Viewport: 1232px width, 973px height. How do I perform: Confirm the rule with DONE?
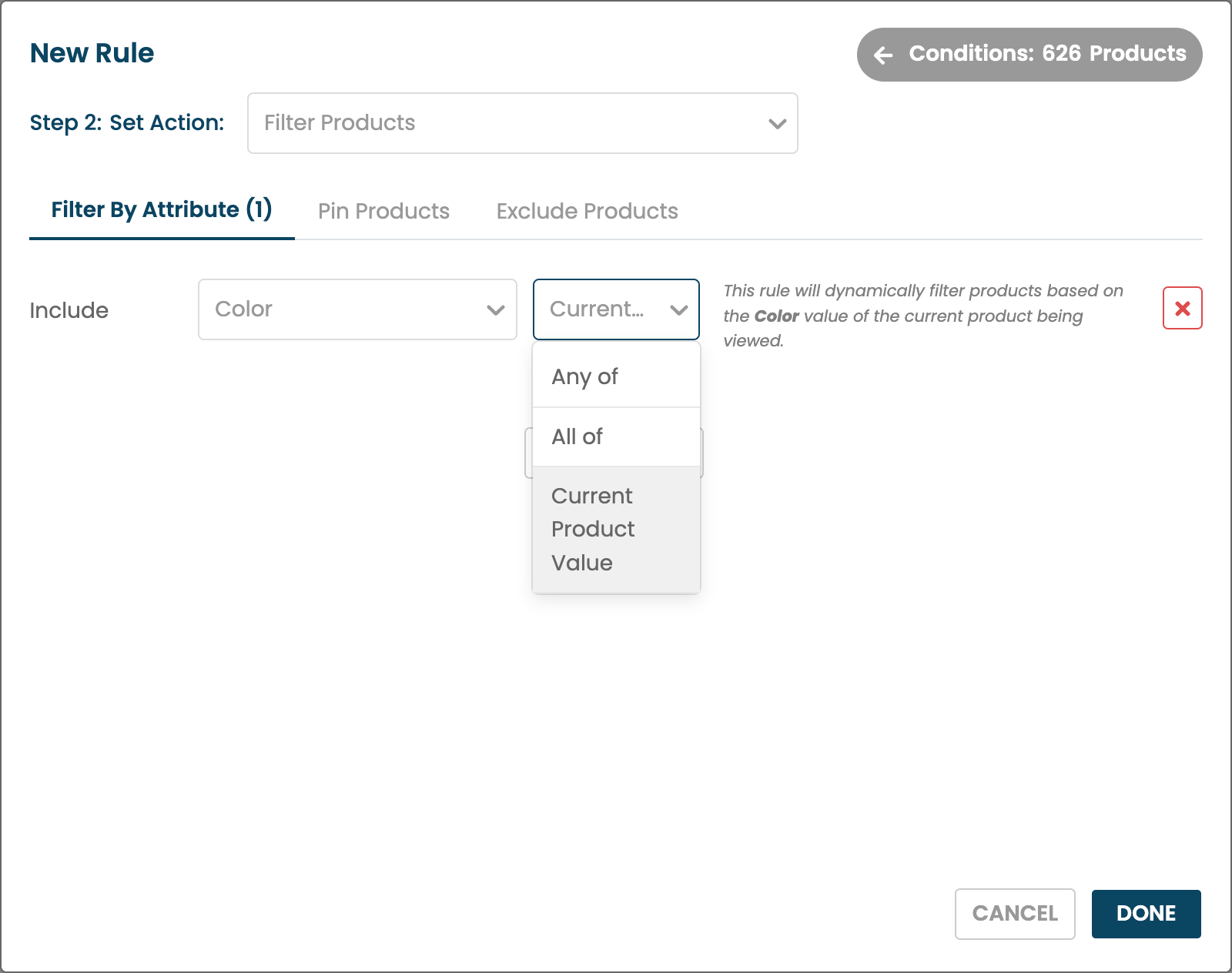click(1146, 914)
